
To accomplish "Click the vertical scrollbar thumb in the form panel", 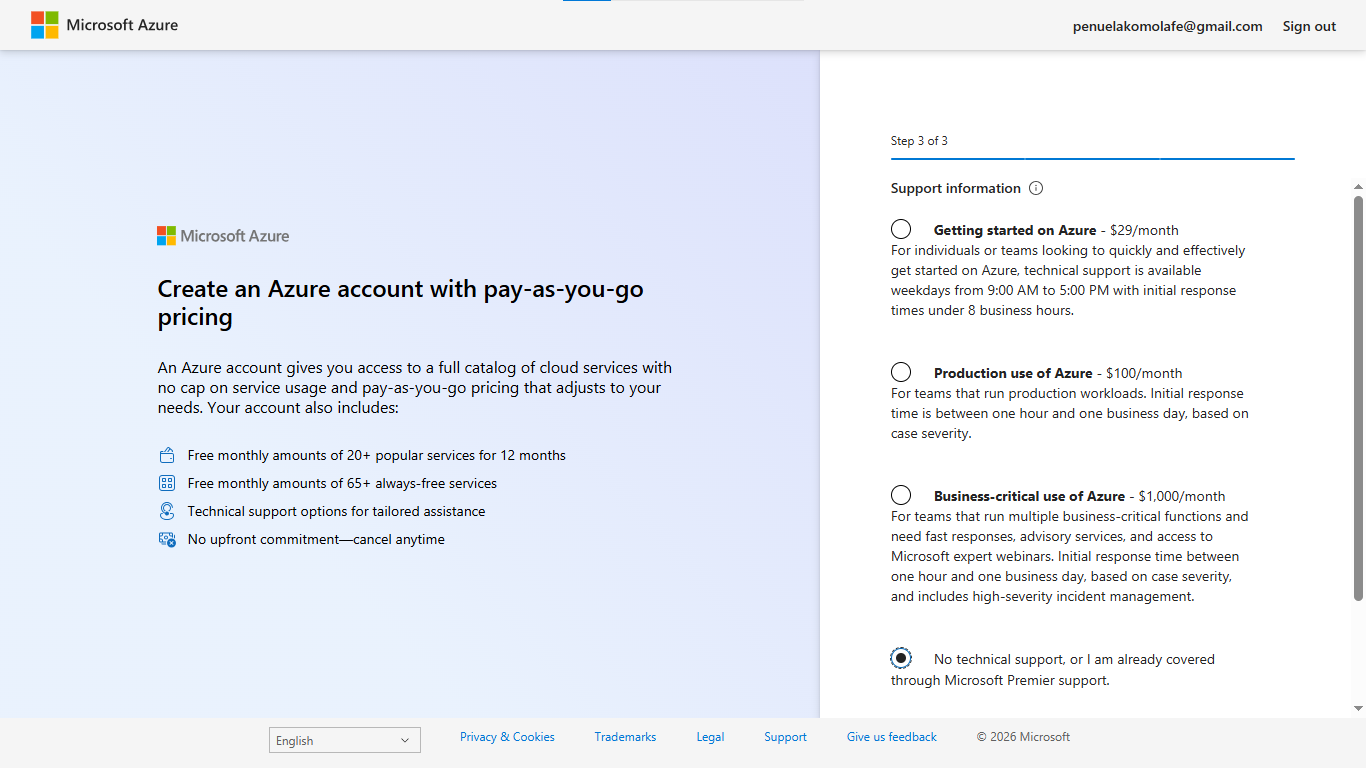I will 1358,398.
